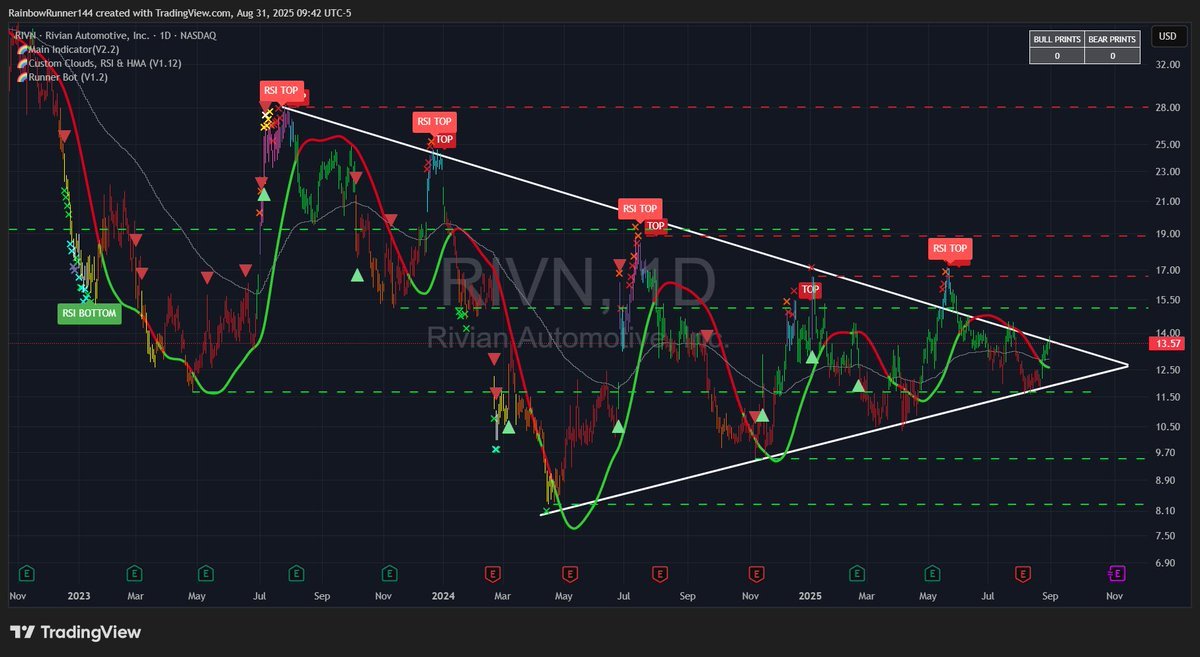Click the RainbowRunner144 created with TradingView.com header
This screenshot has width=1200, height=657.
tap(180, 13)
